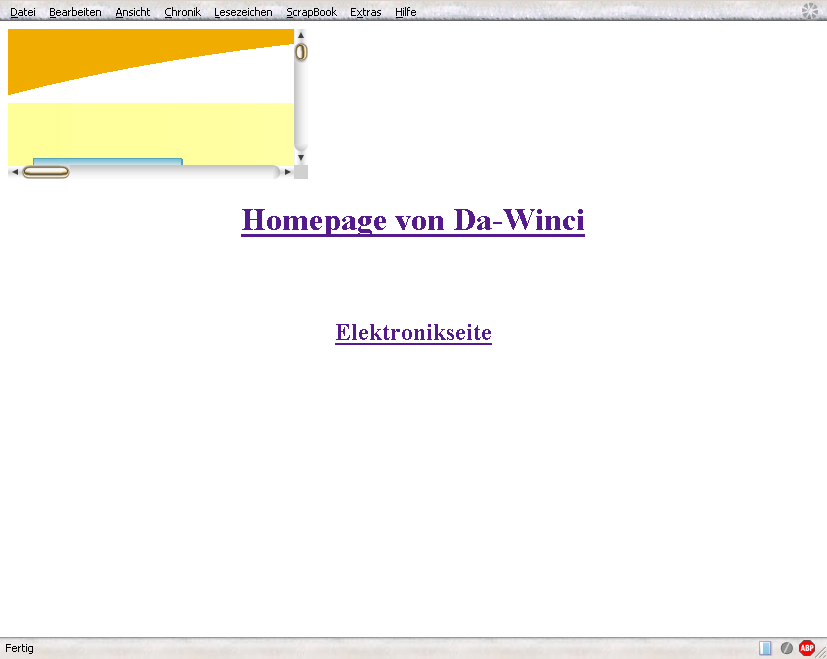Follow the Homepage von Da-Winci link
The image size is (827, 659).
413,219
